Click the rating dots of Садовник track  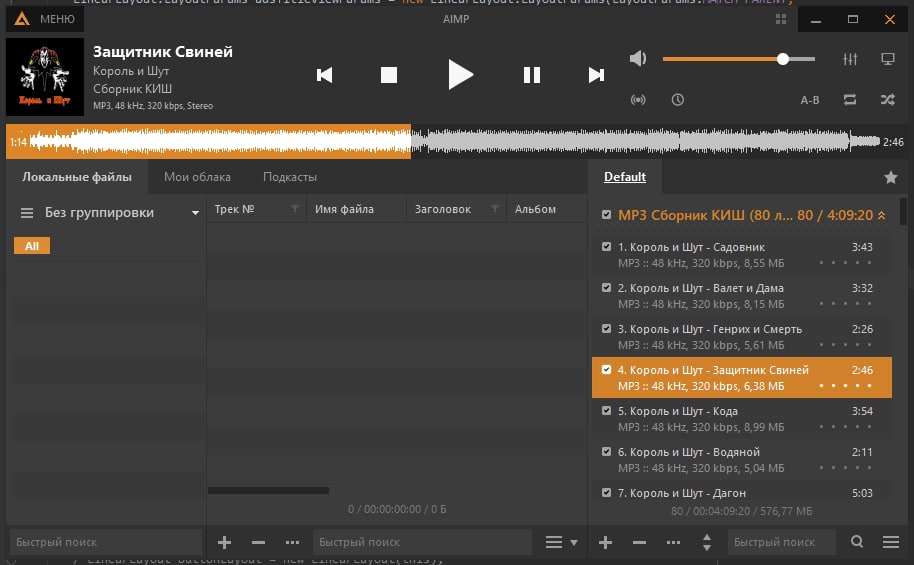pos(845,263)
